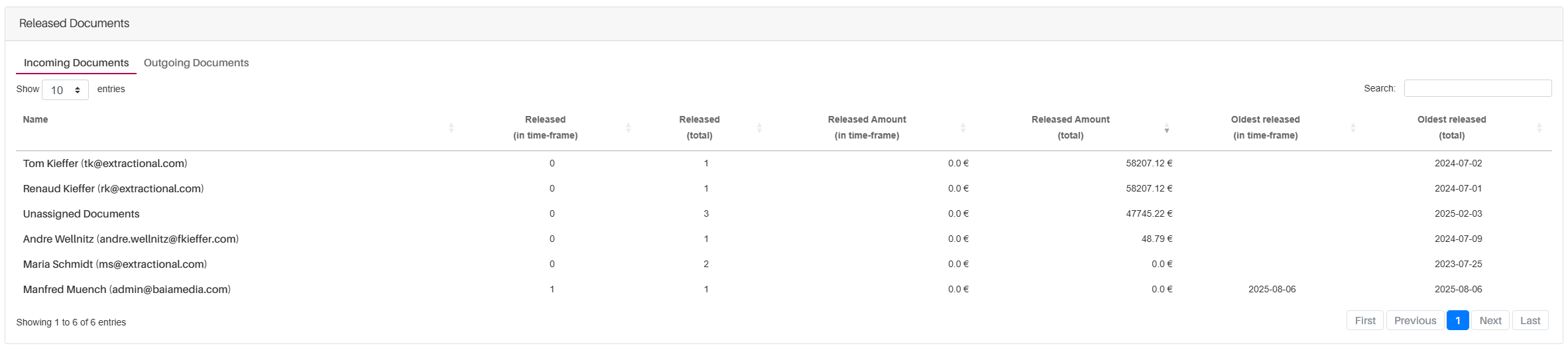Screen dimensions: 1568x350
Task: Select the Incoming Documents tab
Action: point(76,63)
